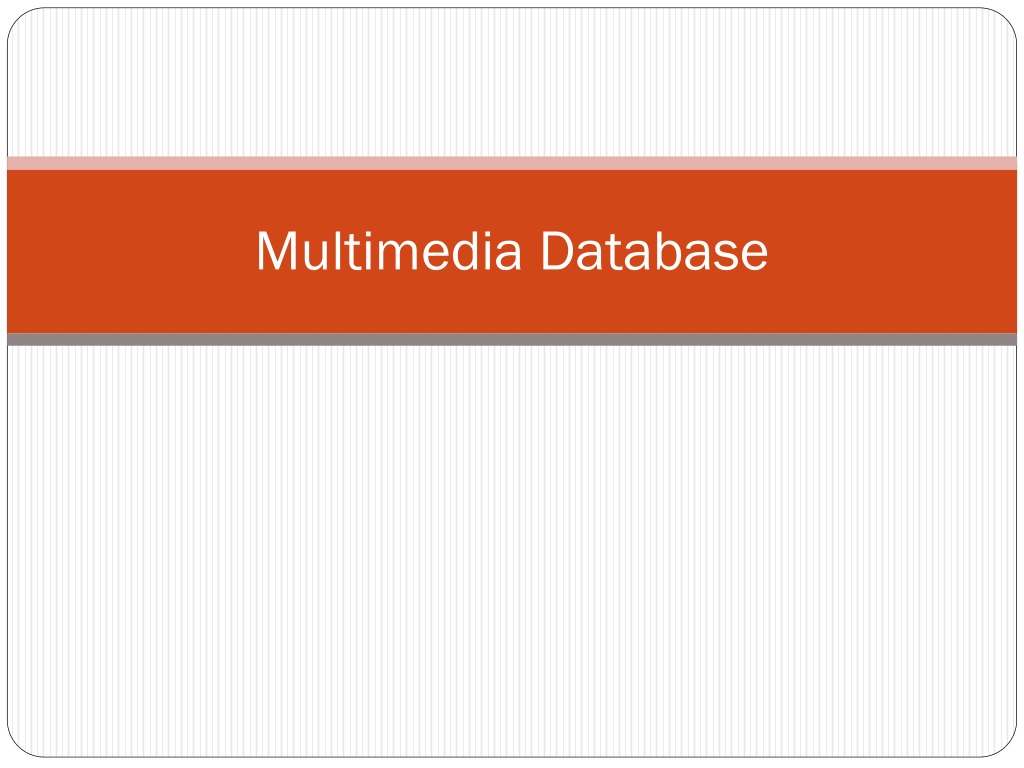Click the final letter e of Database

754,255
